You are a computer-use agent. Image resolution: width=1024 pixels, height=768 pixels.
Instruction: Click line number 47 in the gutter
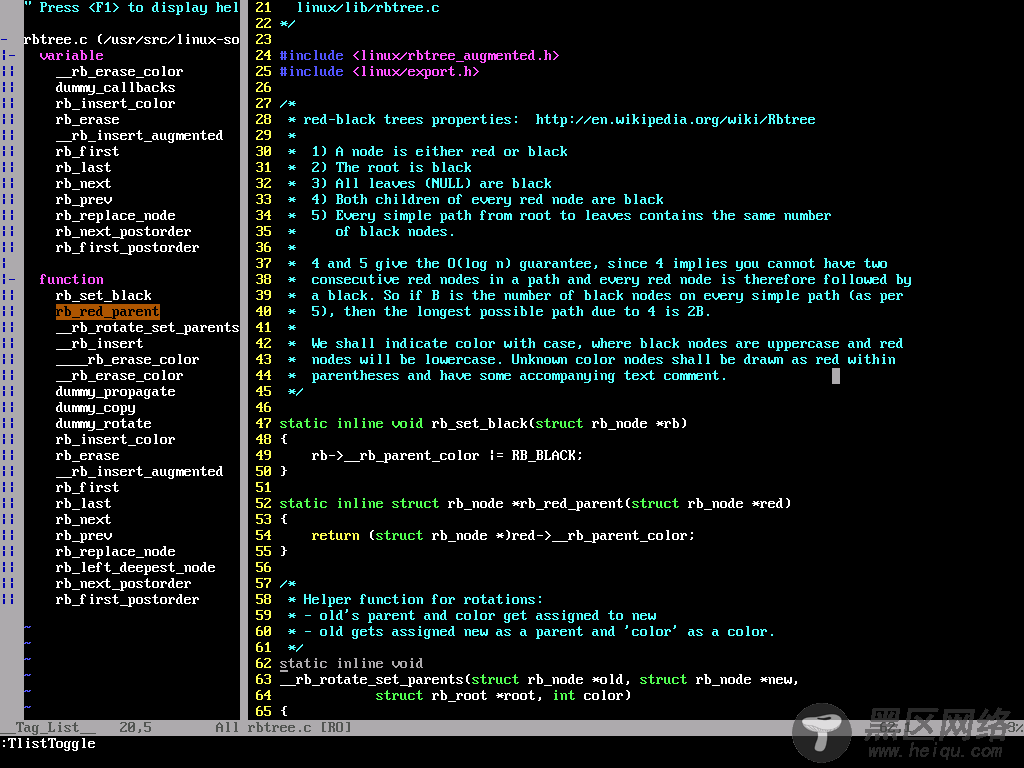(x=263, y=424)
